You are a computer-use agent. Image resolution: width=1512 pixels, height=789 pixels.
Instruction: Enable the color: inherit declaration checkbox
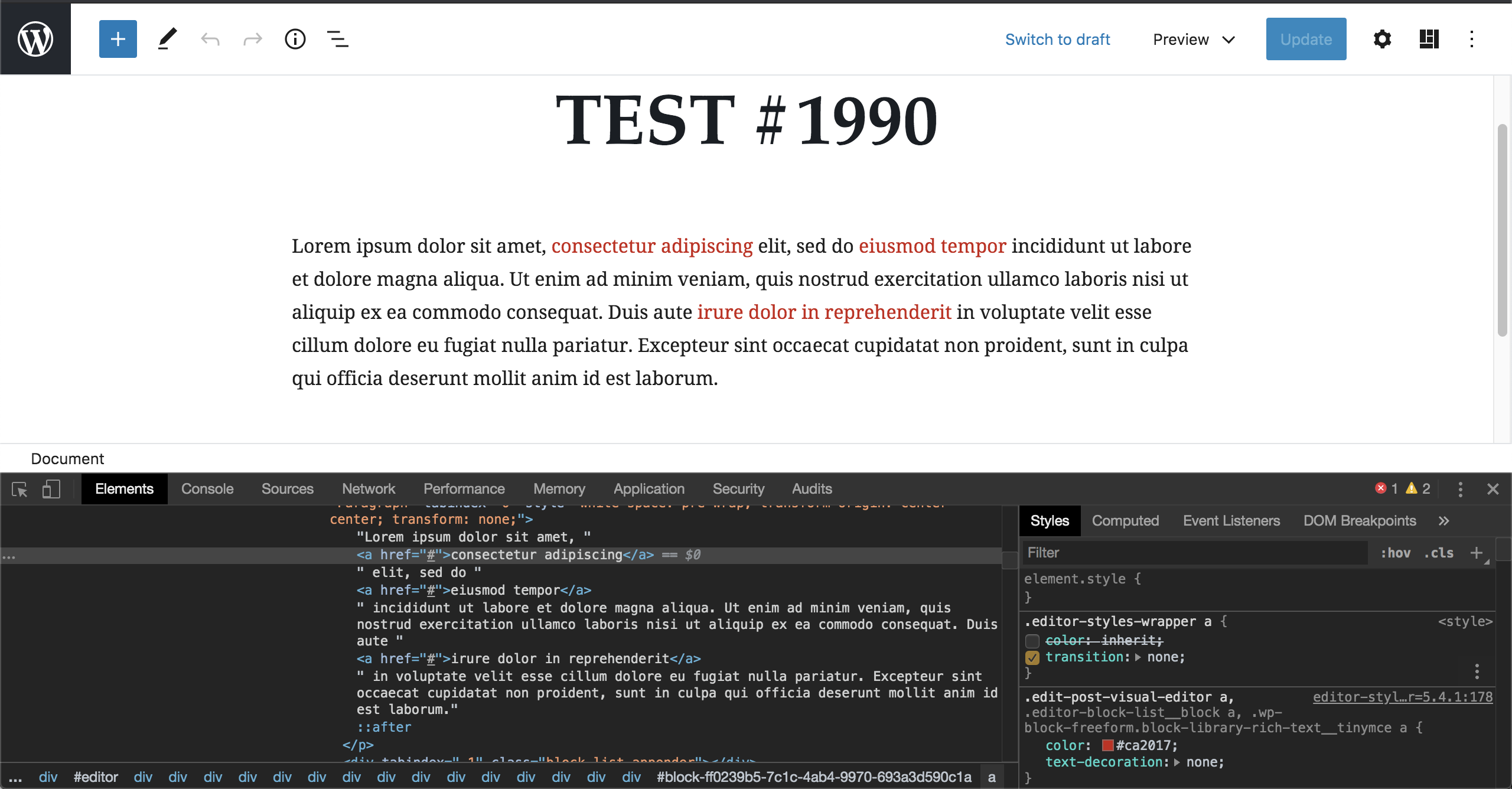point(1032,641)
